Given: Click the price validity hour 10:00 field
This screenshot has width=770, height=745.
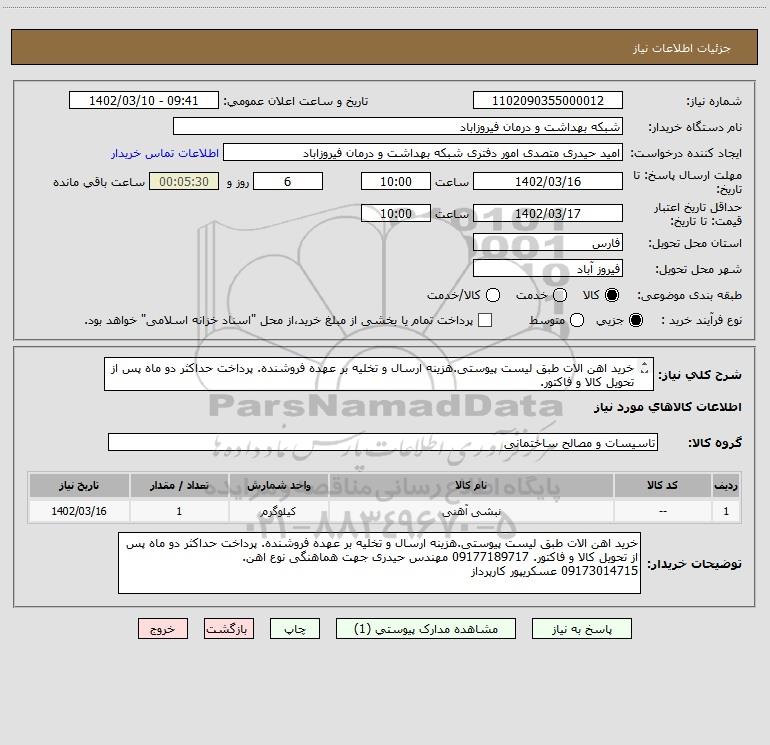Looking at the screenshot, I should coord(396,213).
